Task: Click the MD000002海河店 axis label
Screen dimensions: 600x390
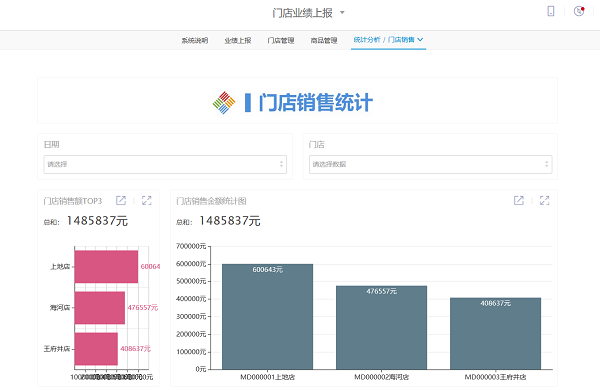Action: (x=382, y=377)
